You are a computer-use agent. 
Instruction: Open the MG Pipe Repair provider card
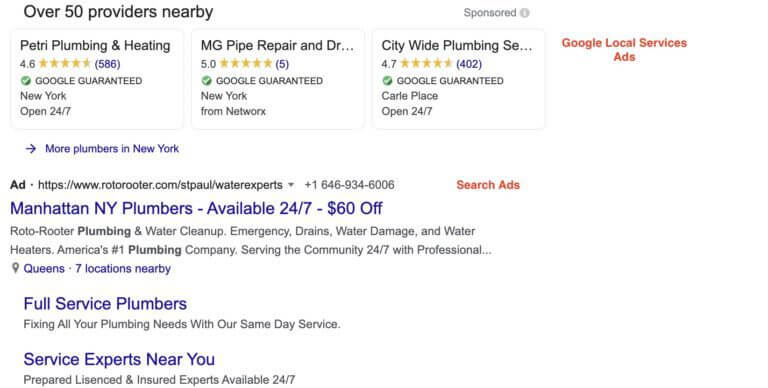coord(278,79)
